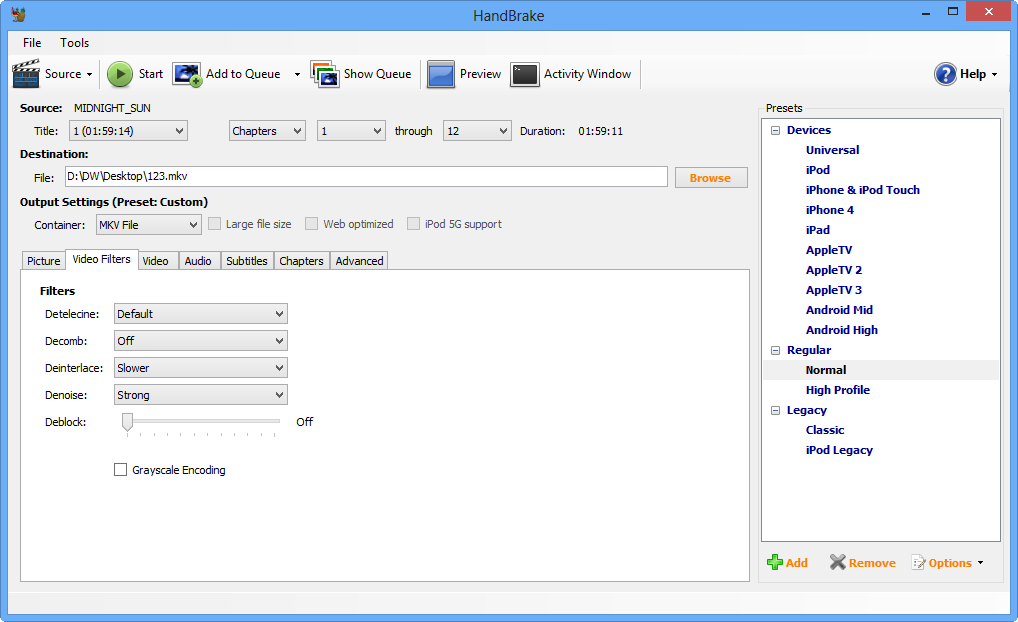Click the Start label in toolbar
1018x622 pixels.
point(151,74)
